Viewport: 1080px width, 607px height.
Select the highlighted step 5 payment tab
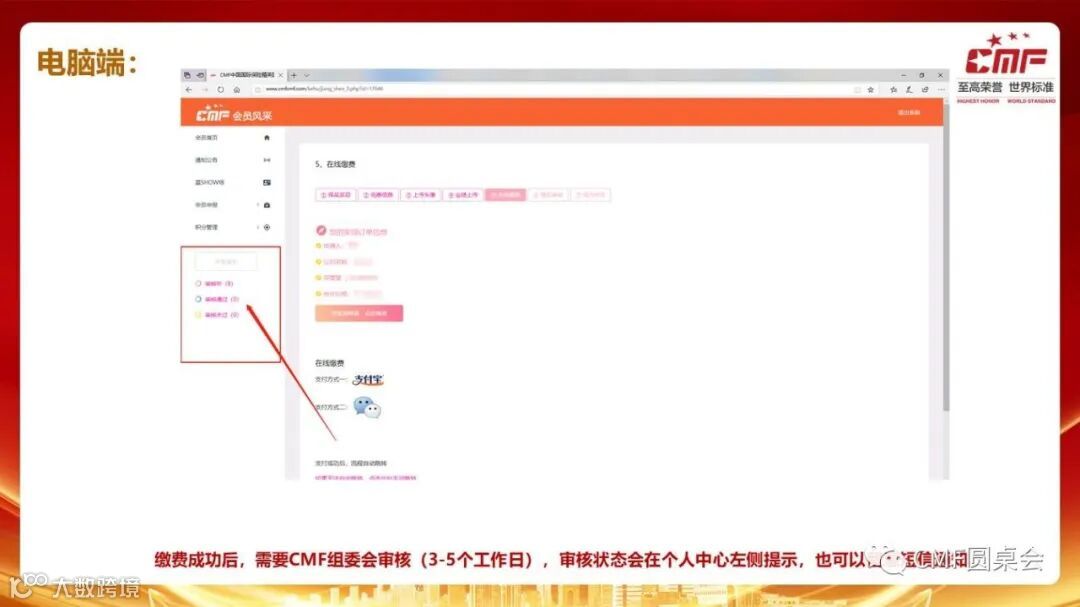pos(506,195)
